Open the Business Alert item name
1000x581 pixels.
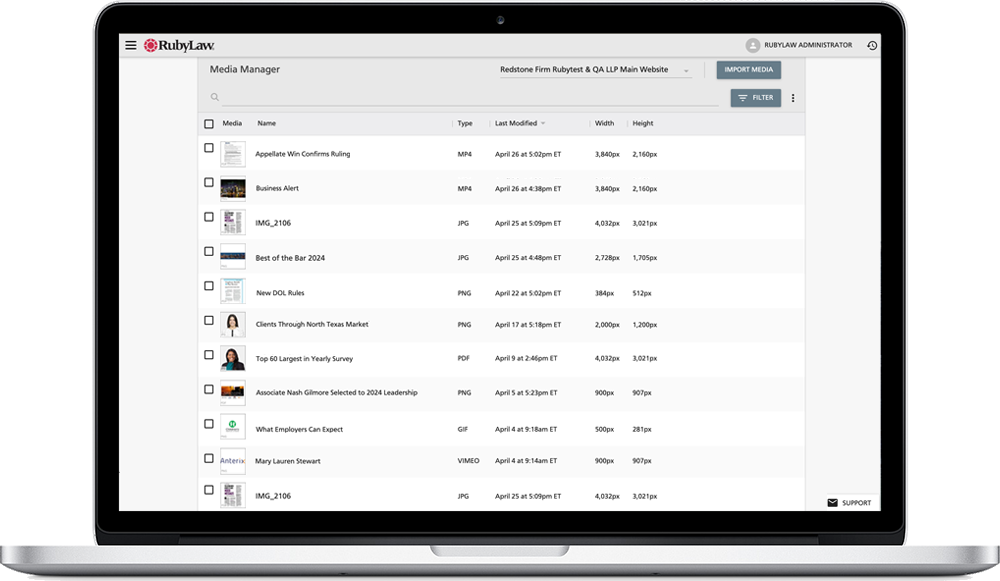click(277, 188)
